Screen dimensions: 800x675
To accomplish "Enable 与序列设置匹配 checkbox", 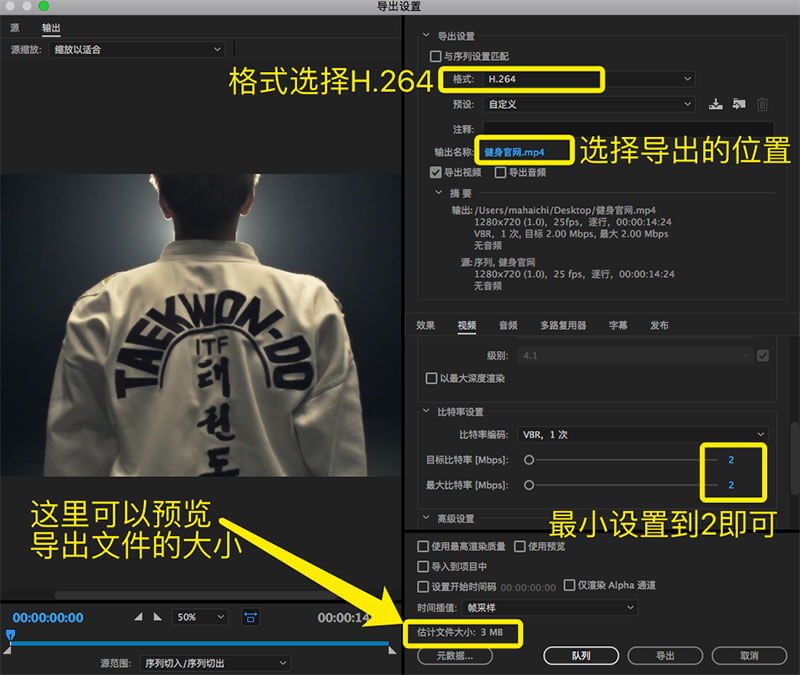I will [435, 56].
